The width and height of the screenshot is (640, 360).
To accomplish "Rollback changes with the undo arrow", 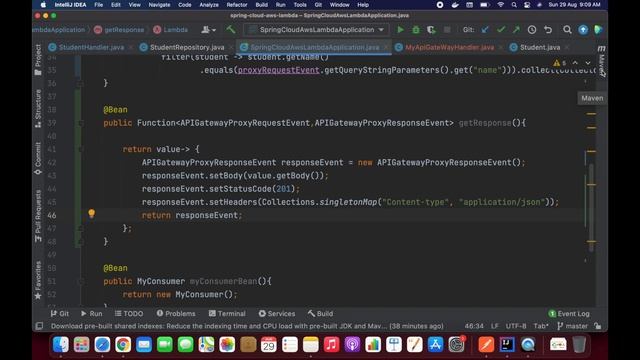I will pos(548,30).
